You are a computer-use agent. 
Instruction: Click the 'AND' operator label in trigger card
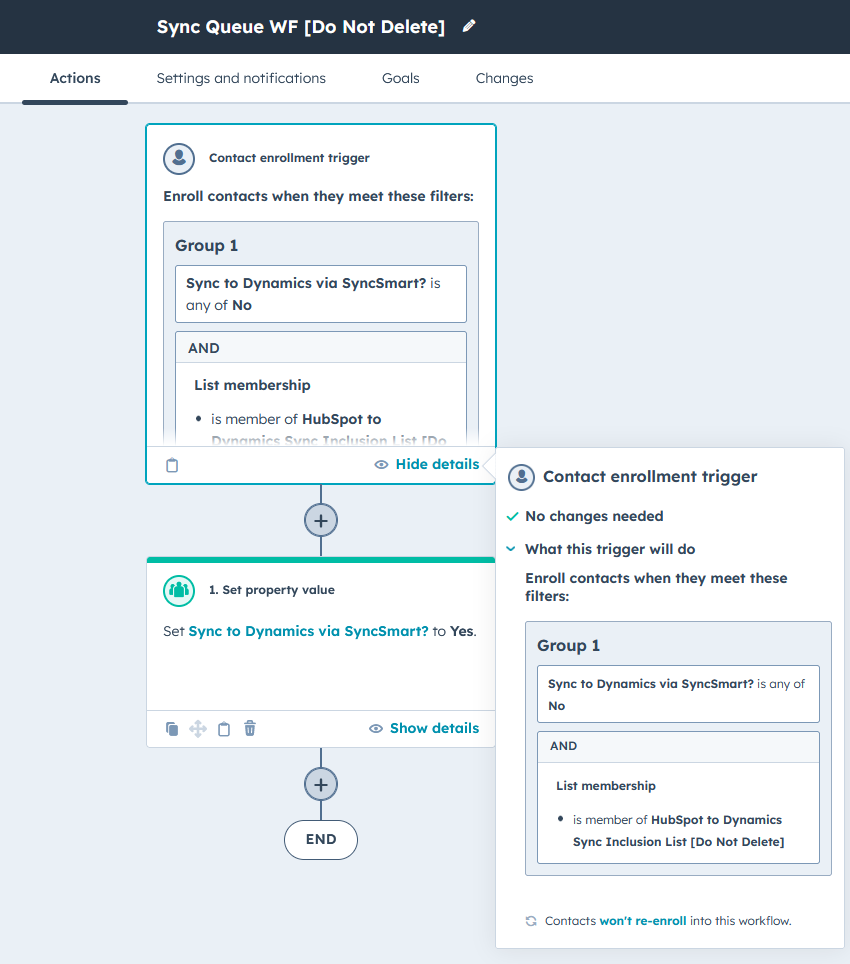click(203, 349)
